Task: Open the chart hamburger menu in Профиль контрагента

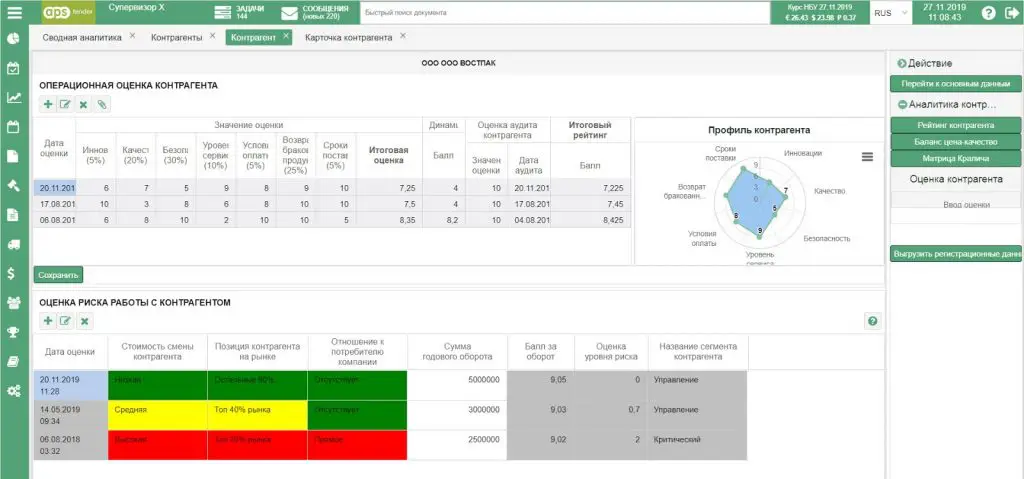Action: 867,157
